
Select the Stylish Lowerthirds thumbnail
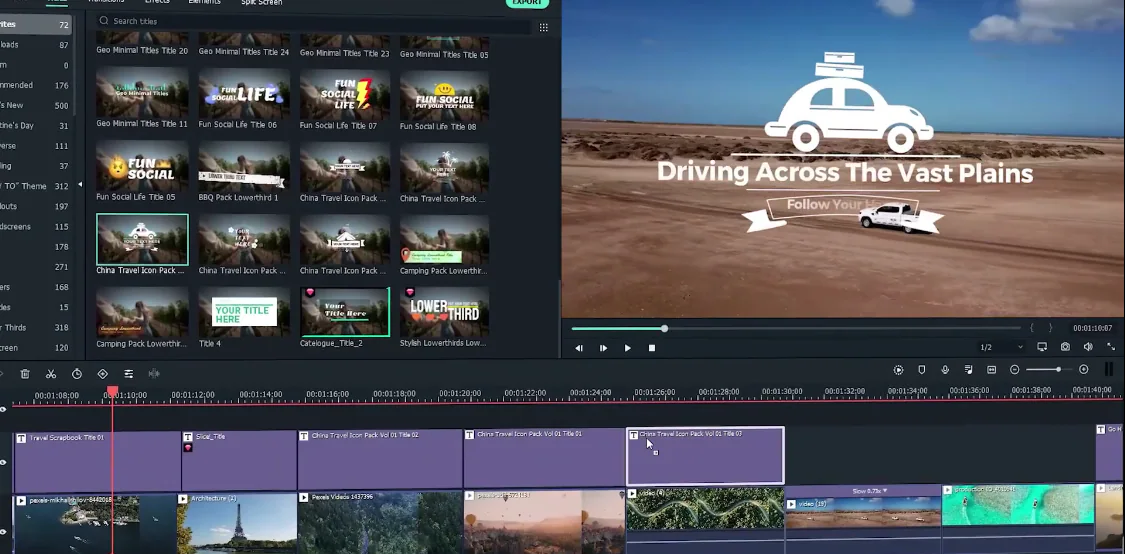(x=445, y=312)
